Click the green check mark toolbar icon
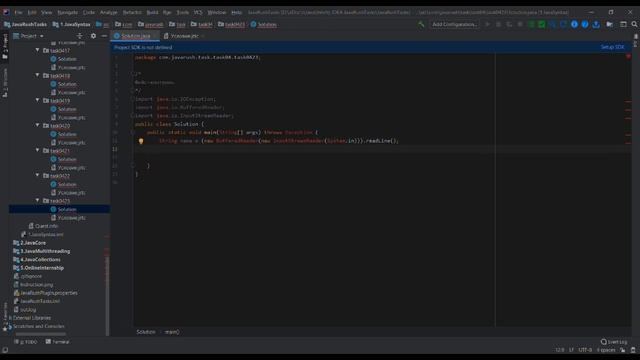The image size is (640, 360). [x=542, y=24]
